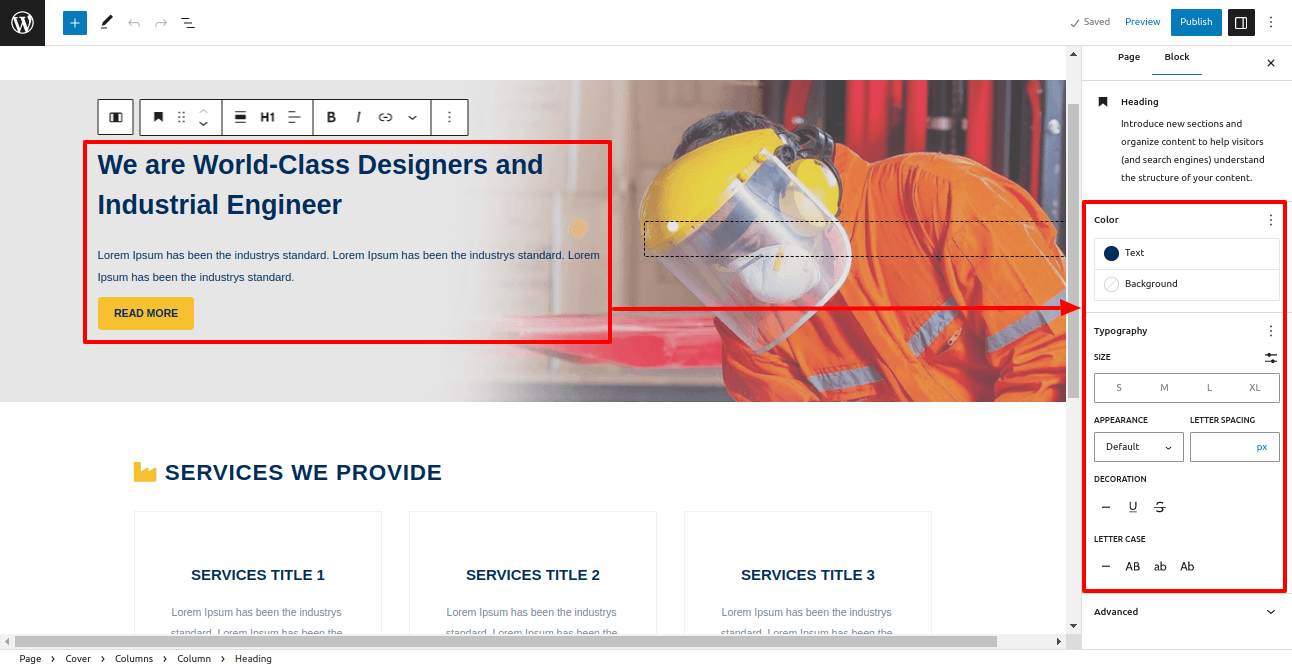Click the Preview link
Image resolution: width=1292 pixels, height=668 pixels.
click(x=1142, y=22)
